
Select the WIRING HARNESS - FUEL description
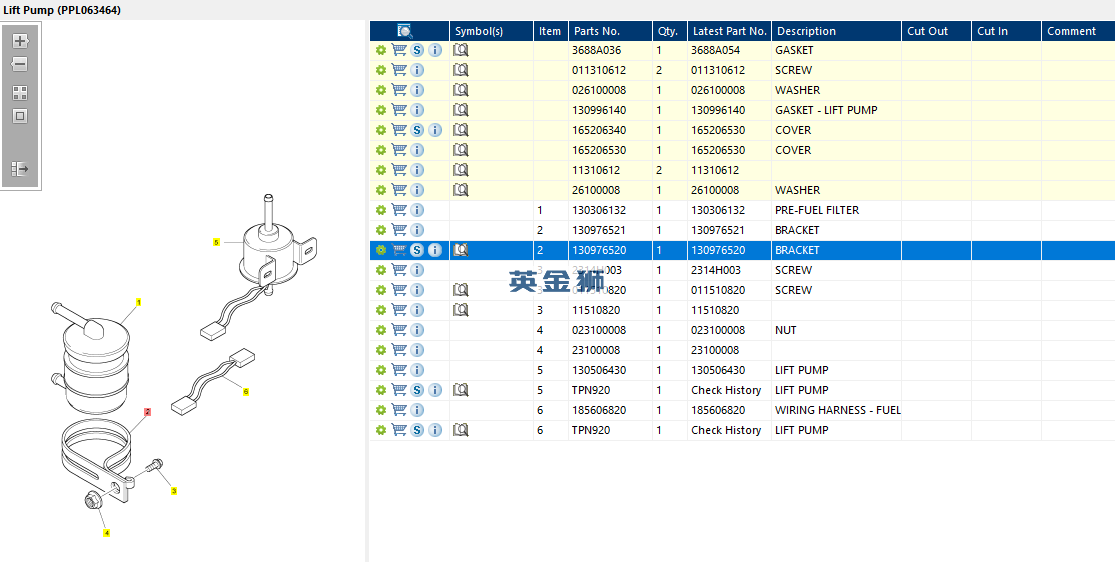[838, 410]
